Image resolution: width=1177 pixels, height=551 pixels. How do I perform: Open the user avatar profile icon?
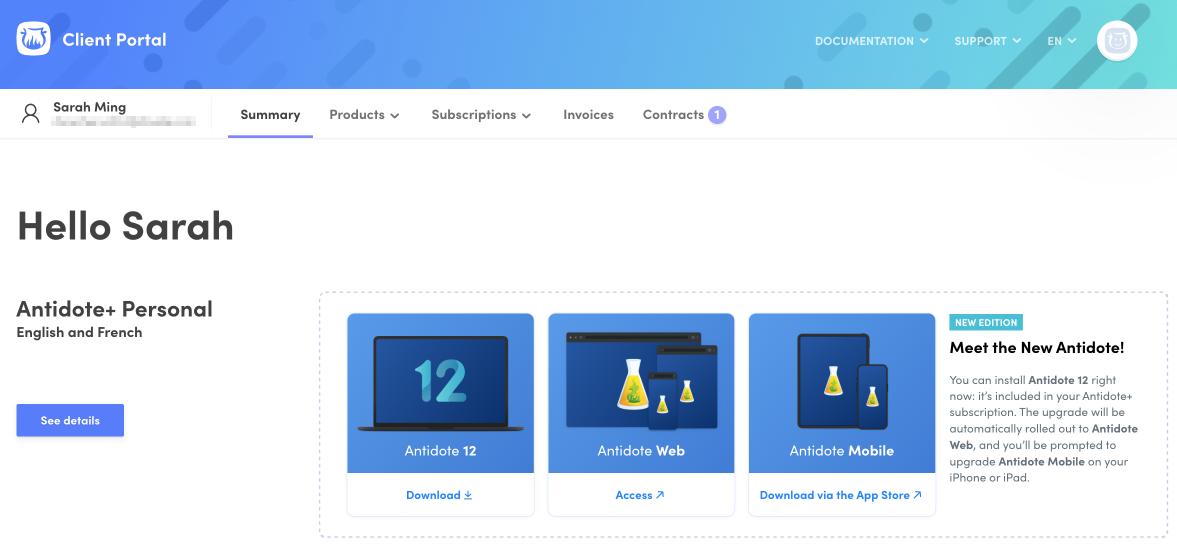[x=1116, y=41]
